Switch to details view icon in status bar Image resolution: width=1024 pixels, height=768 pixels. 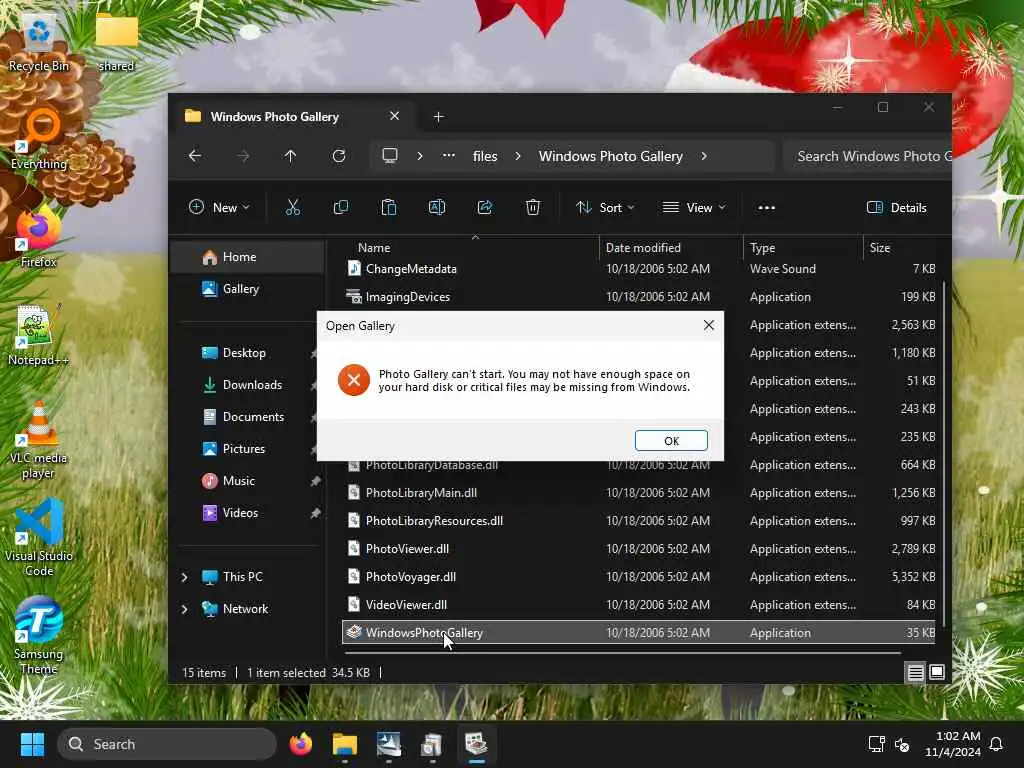point(916,672)
